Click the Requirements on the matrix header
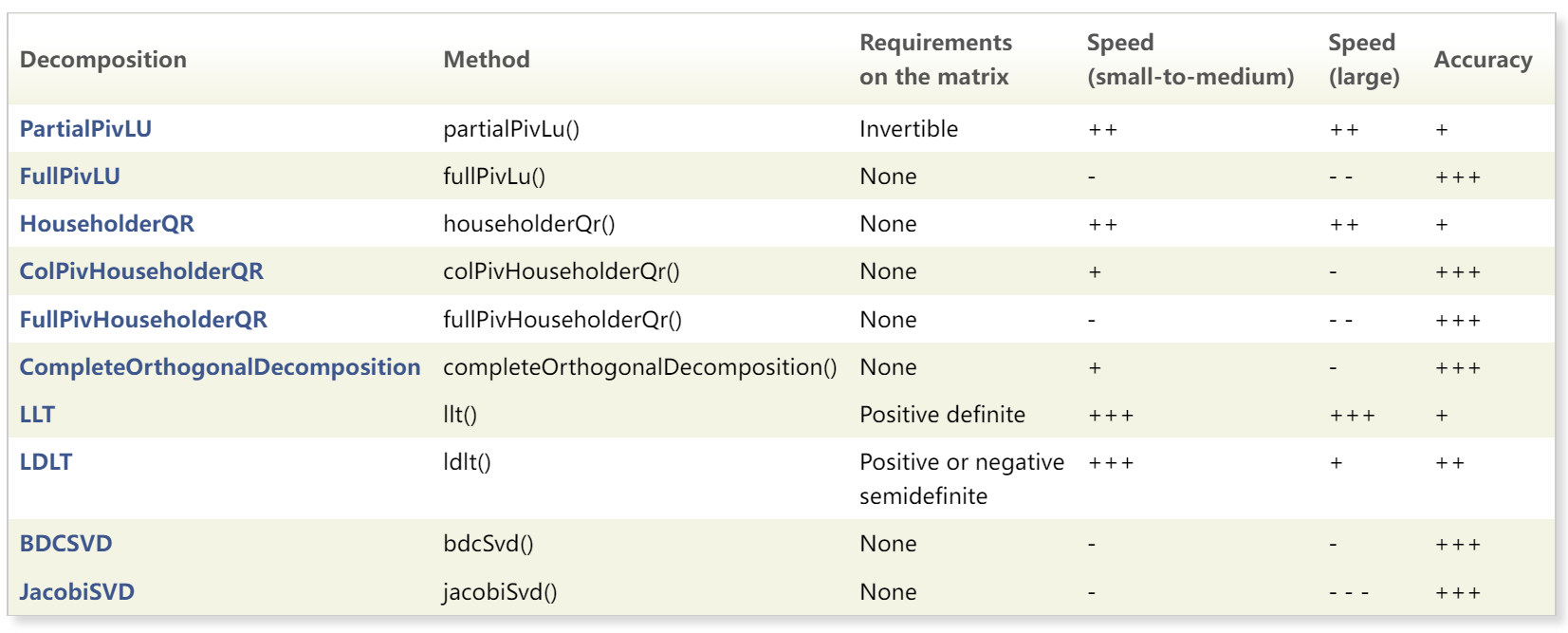This screenshot has height=633, width=1568. coord(935,60)
